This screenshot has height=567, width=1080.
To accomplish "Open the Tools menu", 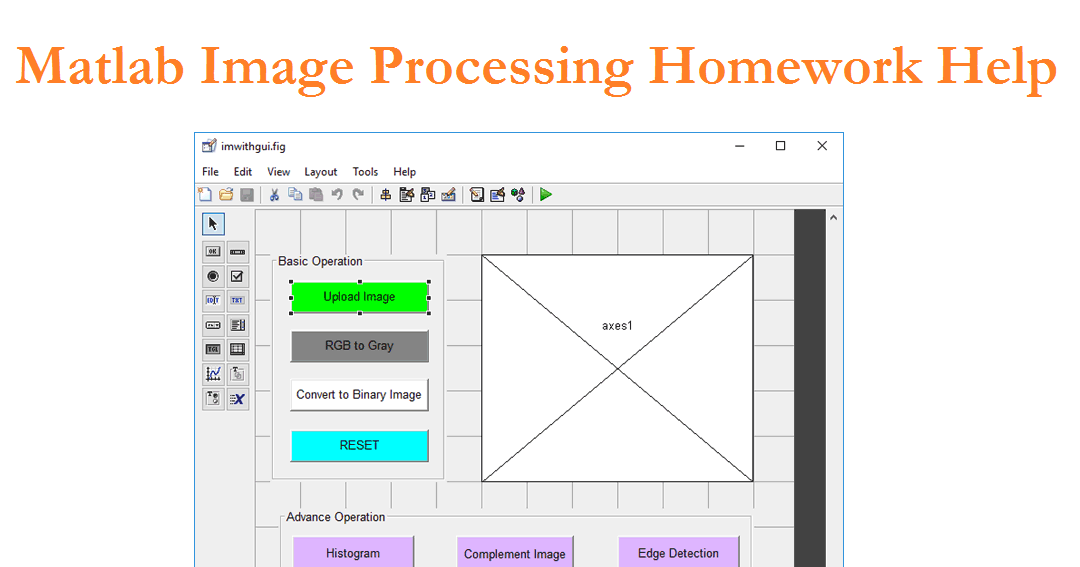I will [365, 172].
